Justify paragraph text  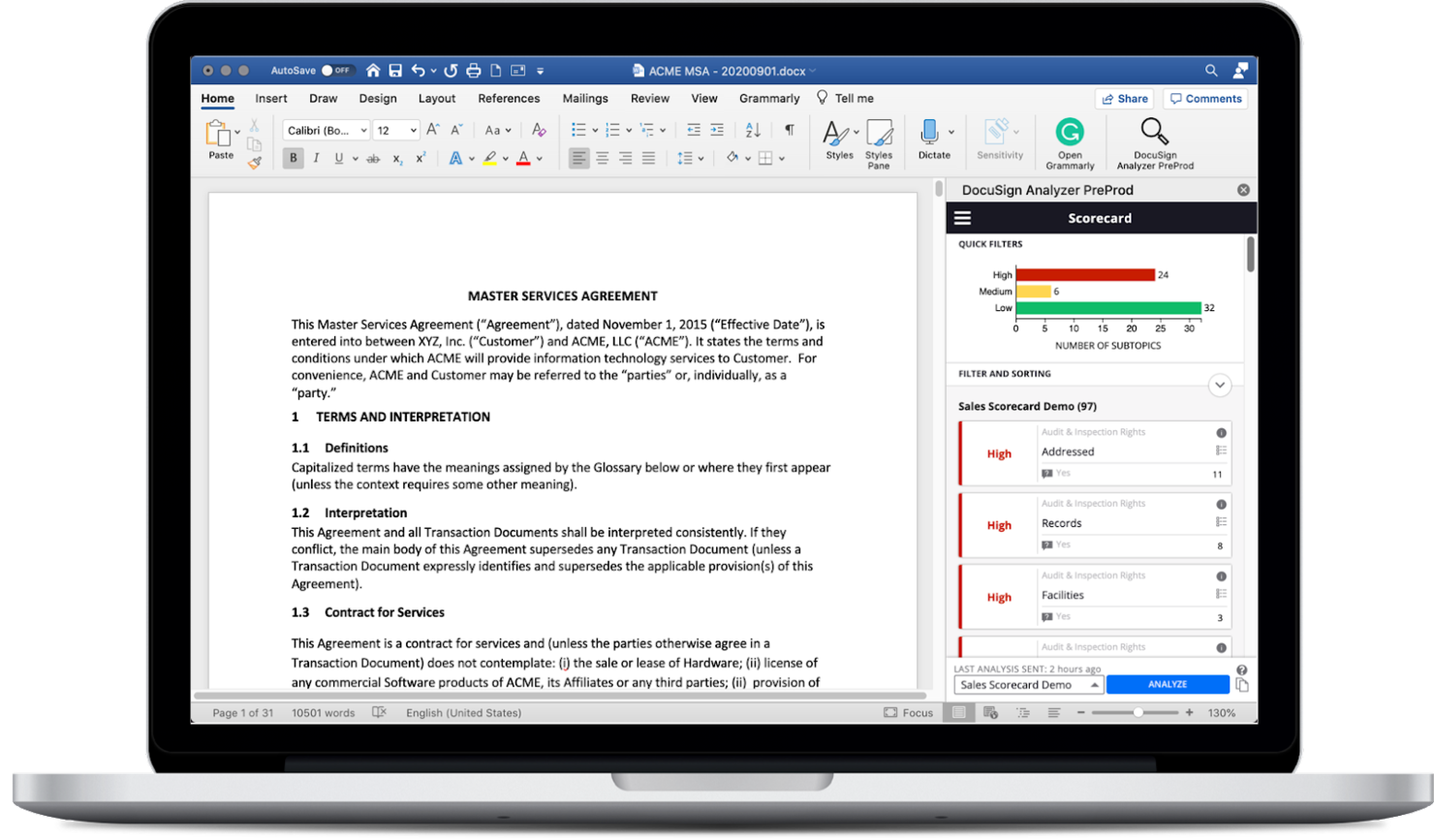(648, 158)
